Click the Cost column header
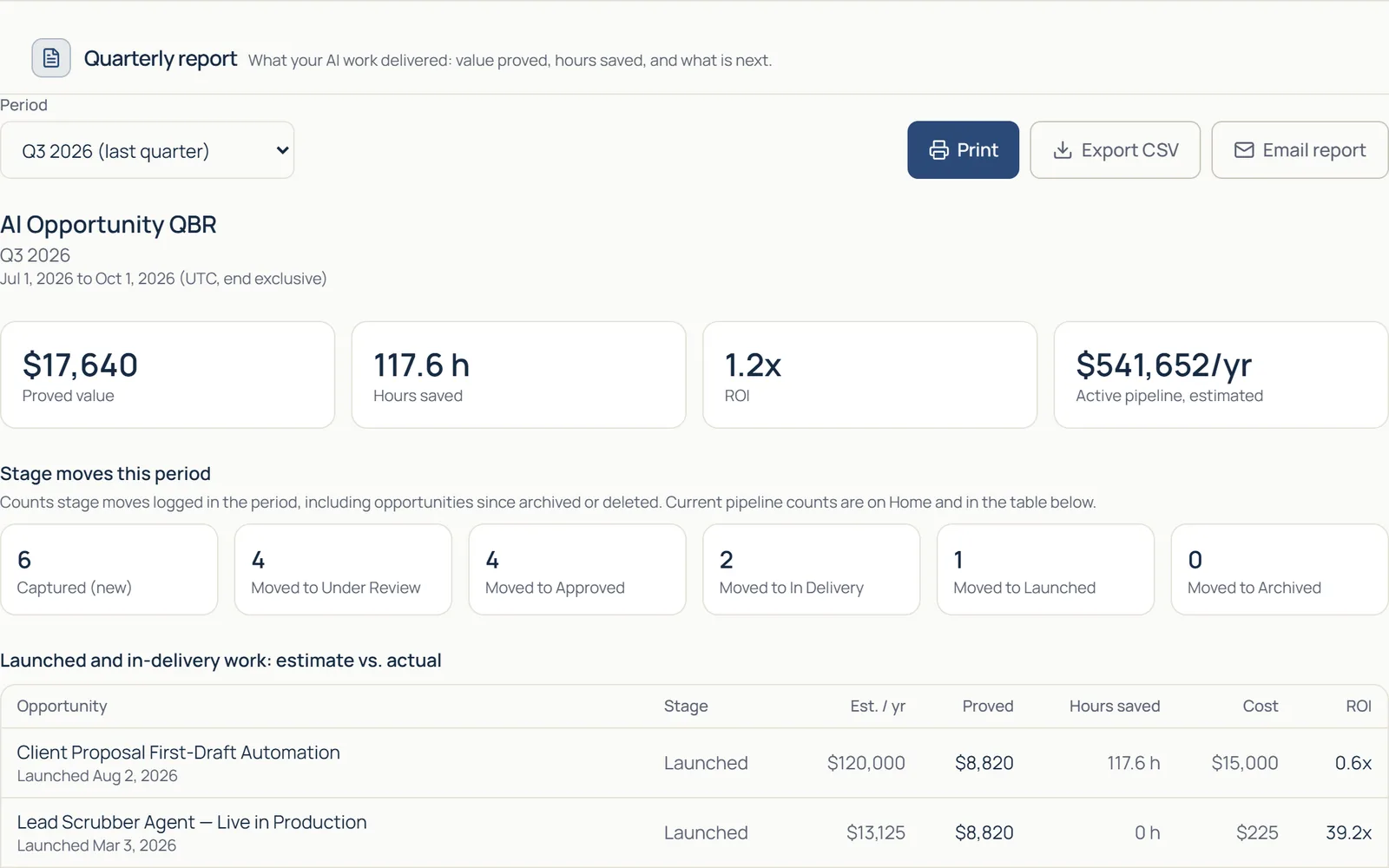 (1261, 706)
